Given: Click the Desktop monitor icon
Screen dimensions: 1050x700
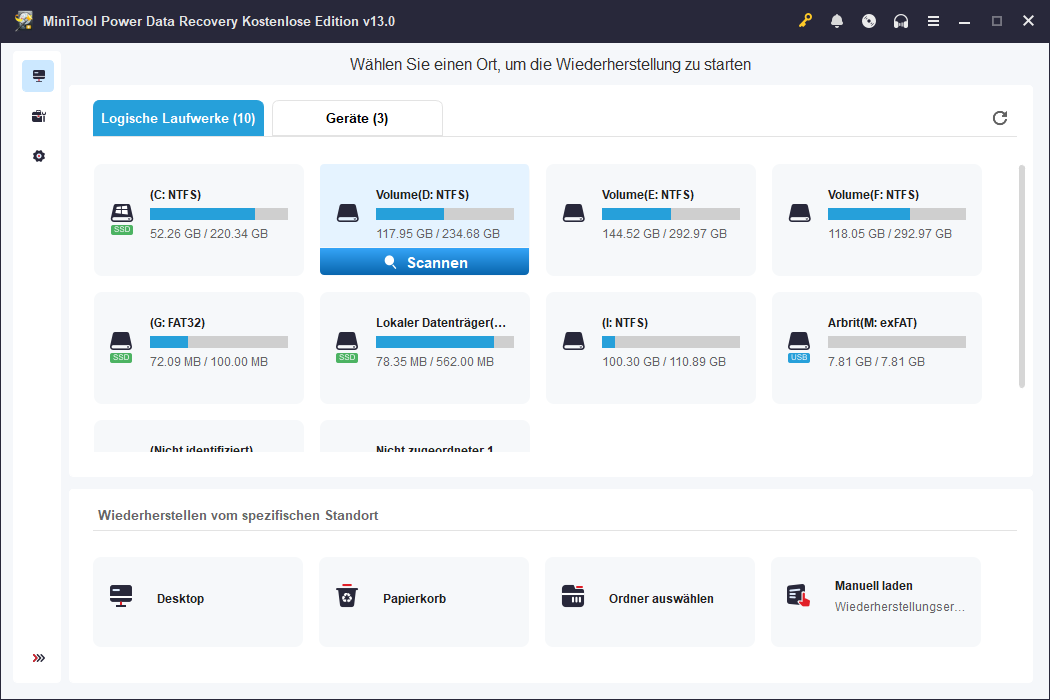Looking at the screenshot, I should (x=121, y=596).
